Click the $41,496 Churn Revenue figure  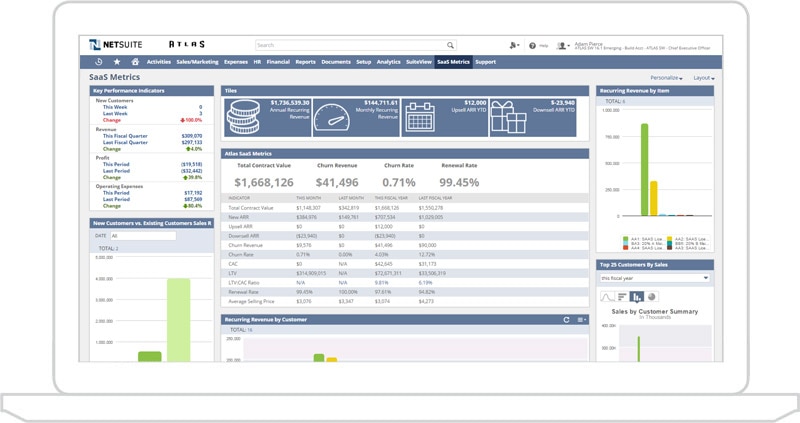(337, 183)
